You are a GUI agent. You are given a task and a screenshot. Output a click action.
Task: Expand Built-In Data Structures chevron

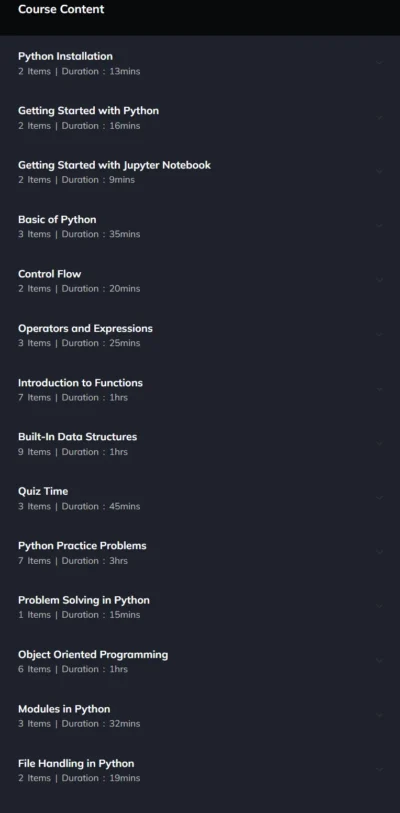coord(379,443)
